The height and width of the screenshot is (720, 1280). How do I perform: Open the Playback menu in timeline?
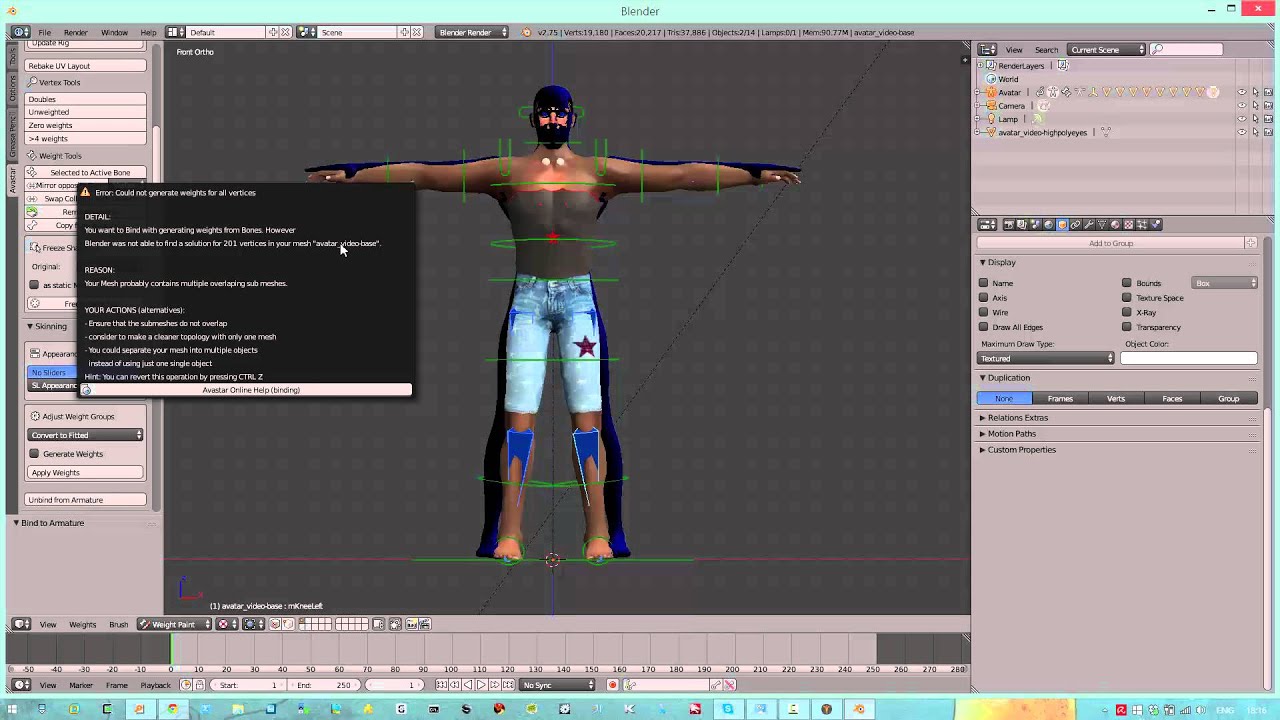coord(155,685)
